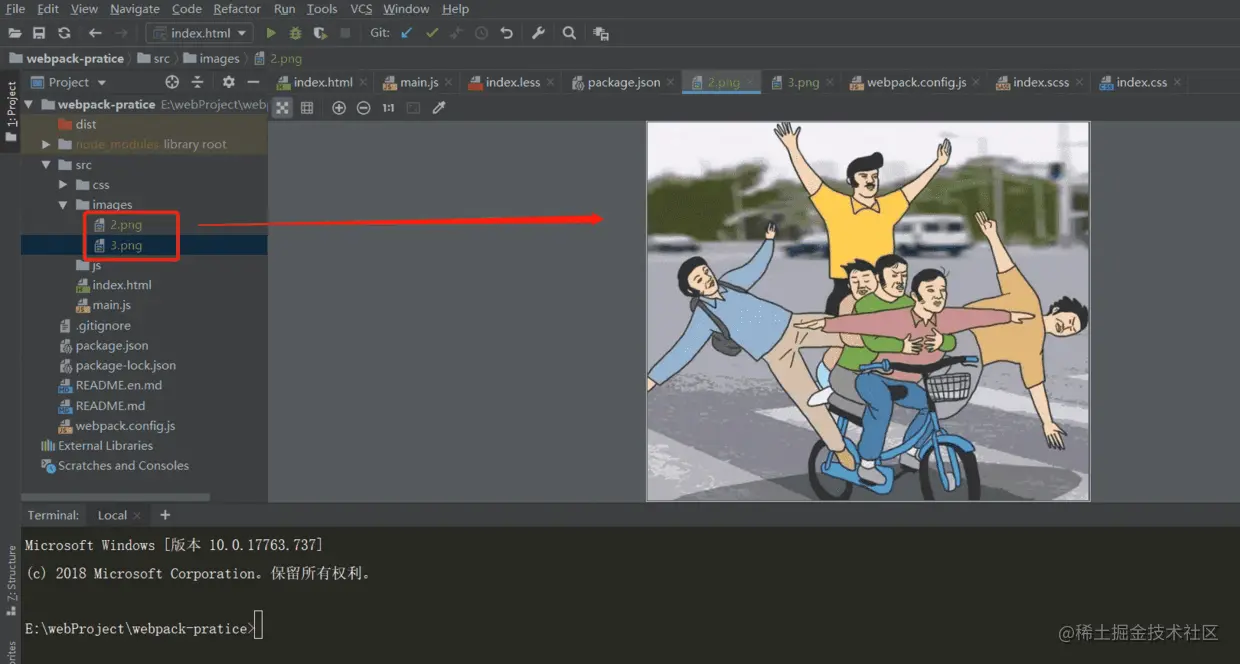1240x664 pixels.
Task: Commit changes with the green checkmark icon
Action: pos(432,33)
